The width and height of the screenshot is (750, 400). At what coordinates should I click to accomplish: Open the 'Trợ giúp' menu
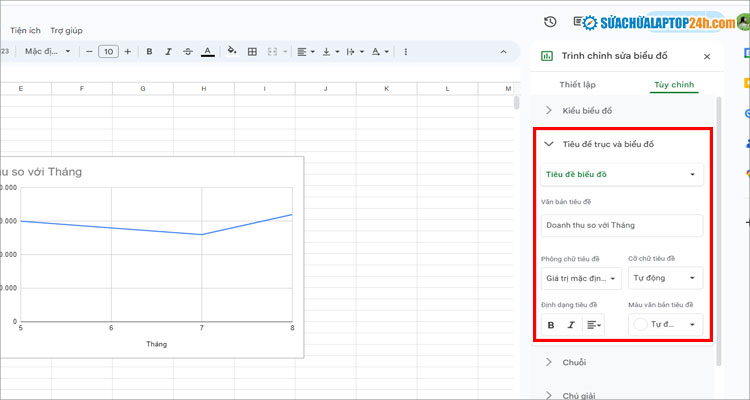point(66,31)
